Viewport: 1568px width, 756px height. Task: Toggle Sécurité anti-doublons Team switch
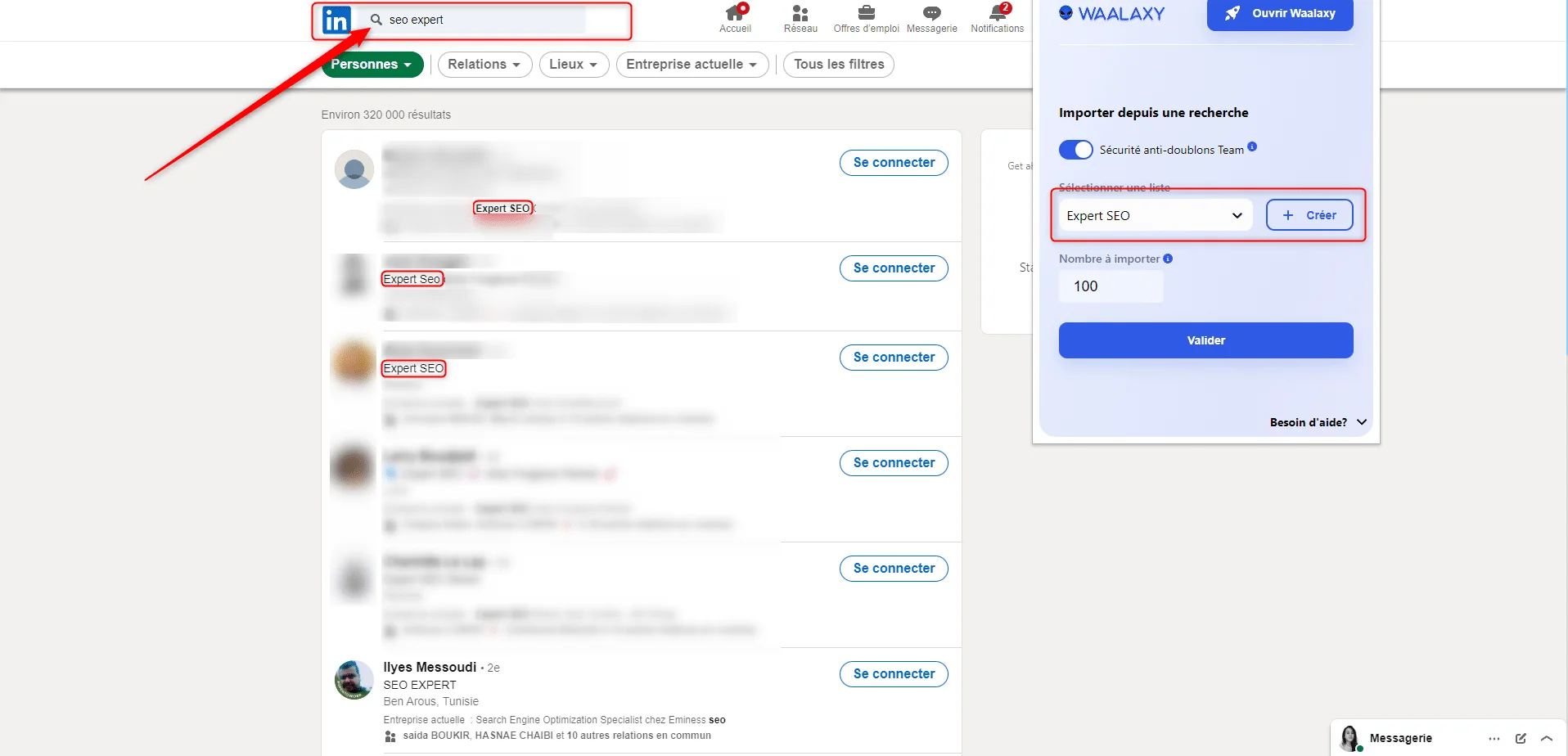tap(1075, 150)
